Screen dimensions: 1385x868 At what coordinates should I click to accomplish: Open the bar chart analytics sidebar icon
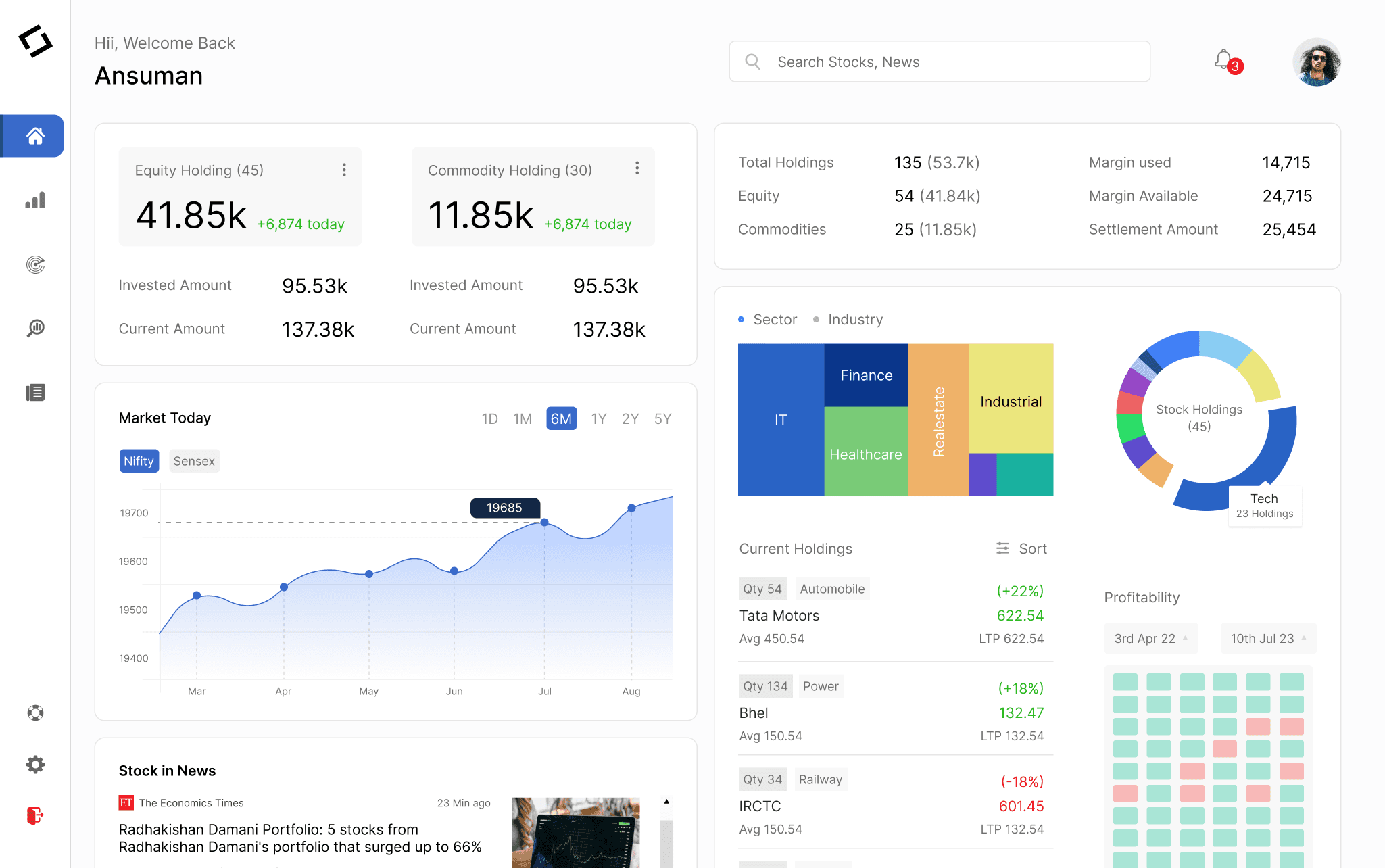pyautogui.click(x=35, y=200)
